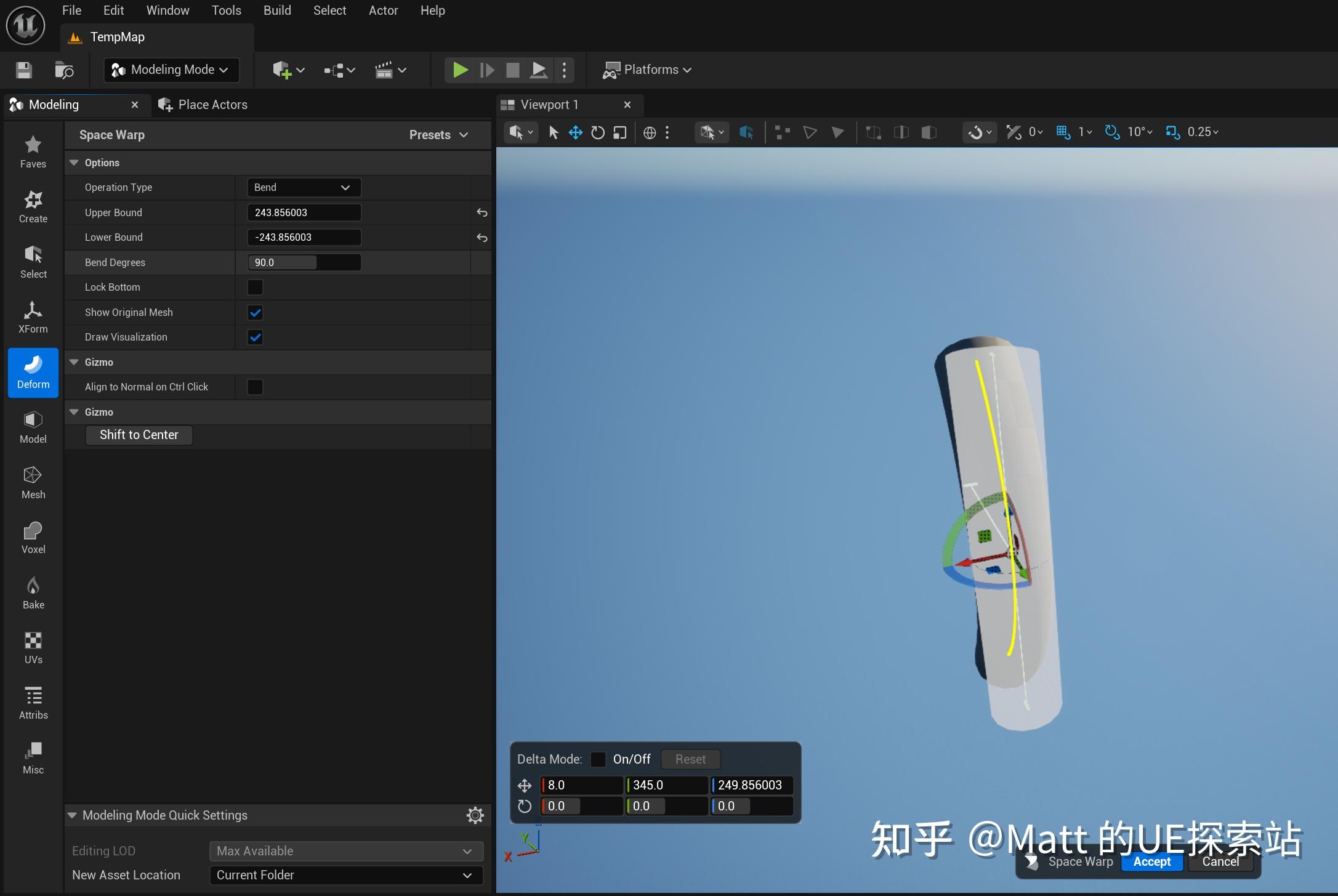The height and width of the screenshot is (896, 1338).
Task: Toggle Delta Mode On/Off in the viewport
Action: [x=597, y=759]
